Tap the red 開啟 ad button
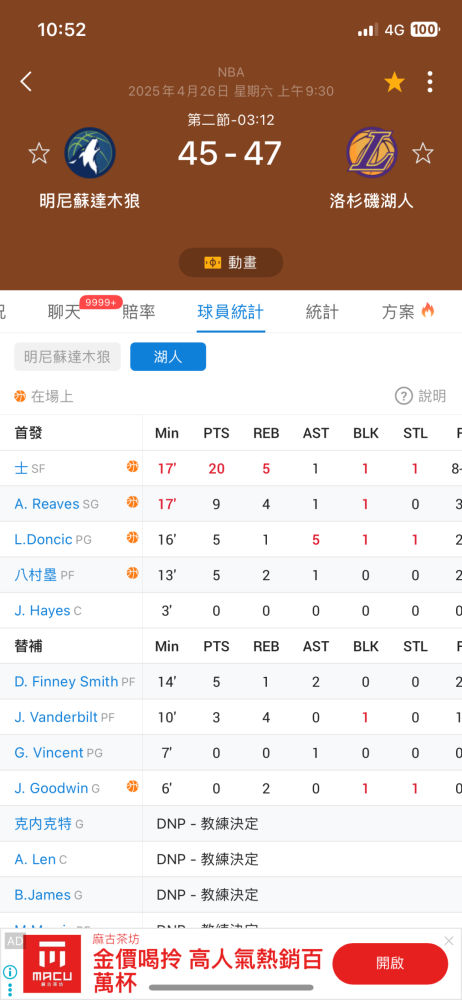 point(391,964)
